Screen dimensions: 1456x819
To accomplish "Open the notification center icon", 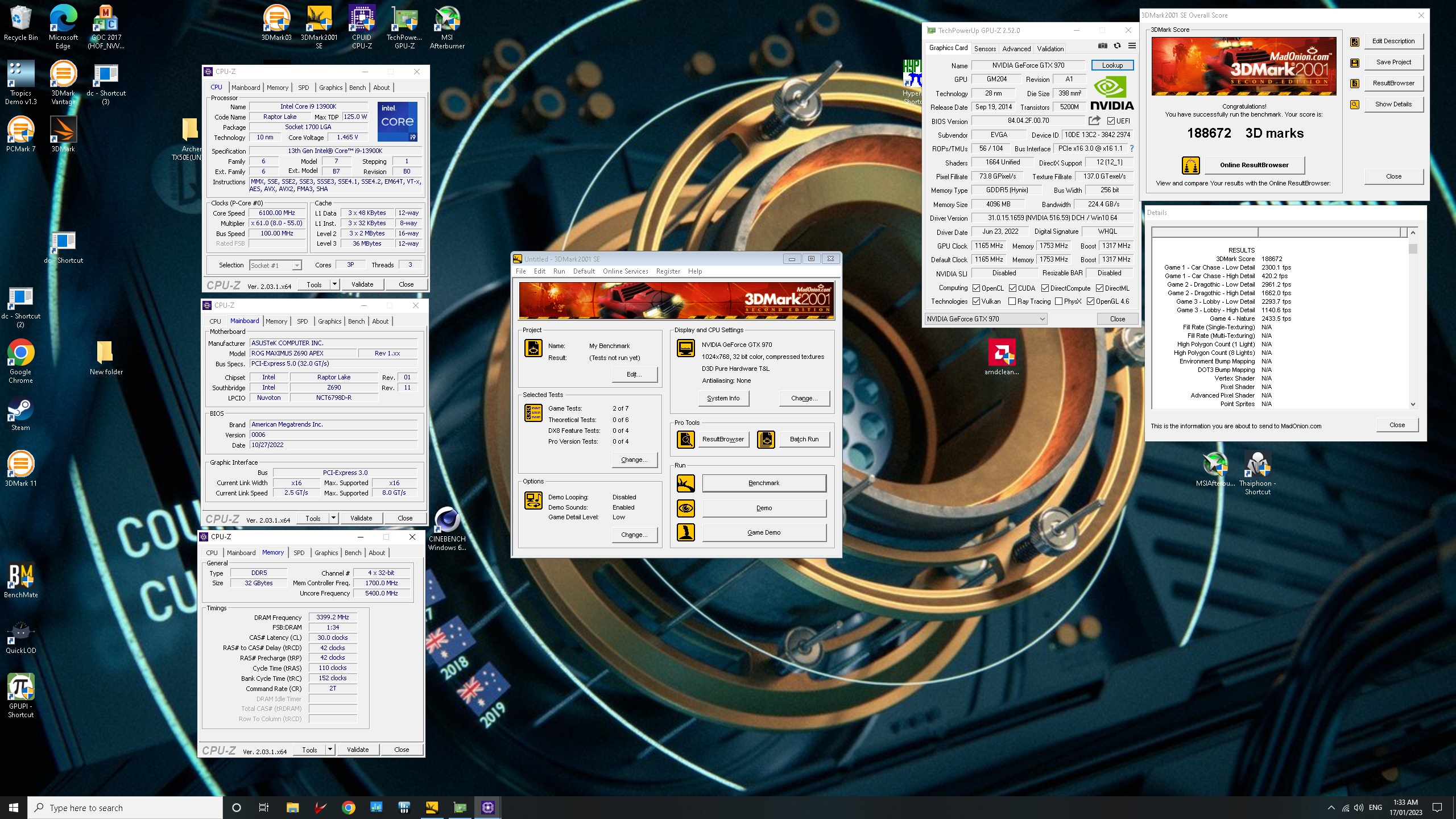I will click(1437, 808).
